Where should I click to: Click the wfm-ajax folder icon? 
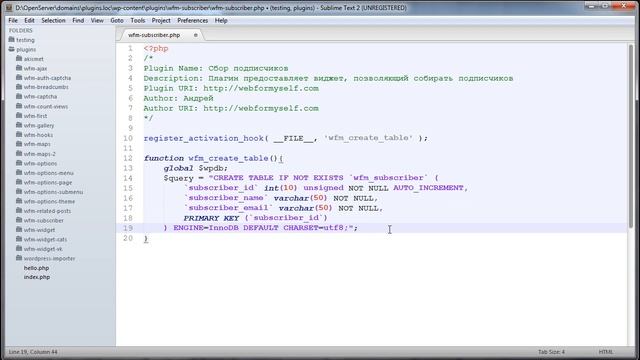coord(19,68)
